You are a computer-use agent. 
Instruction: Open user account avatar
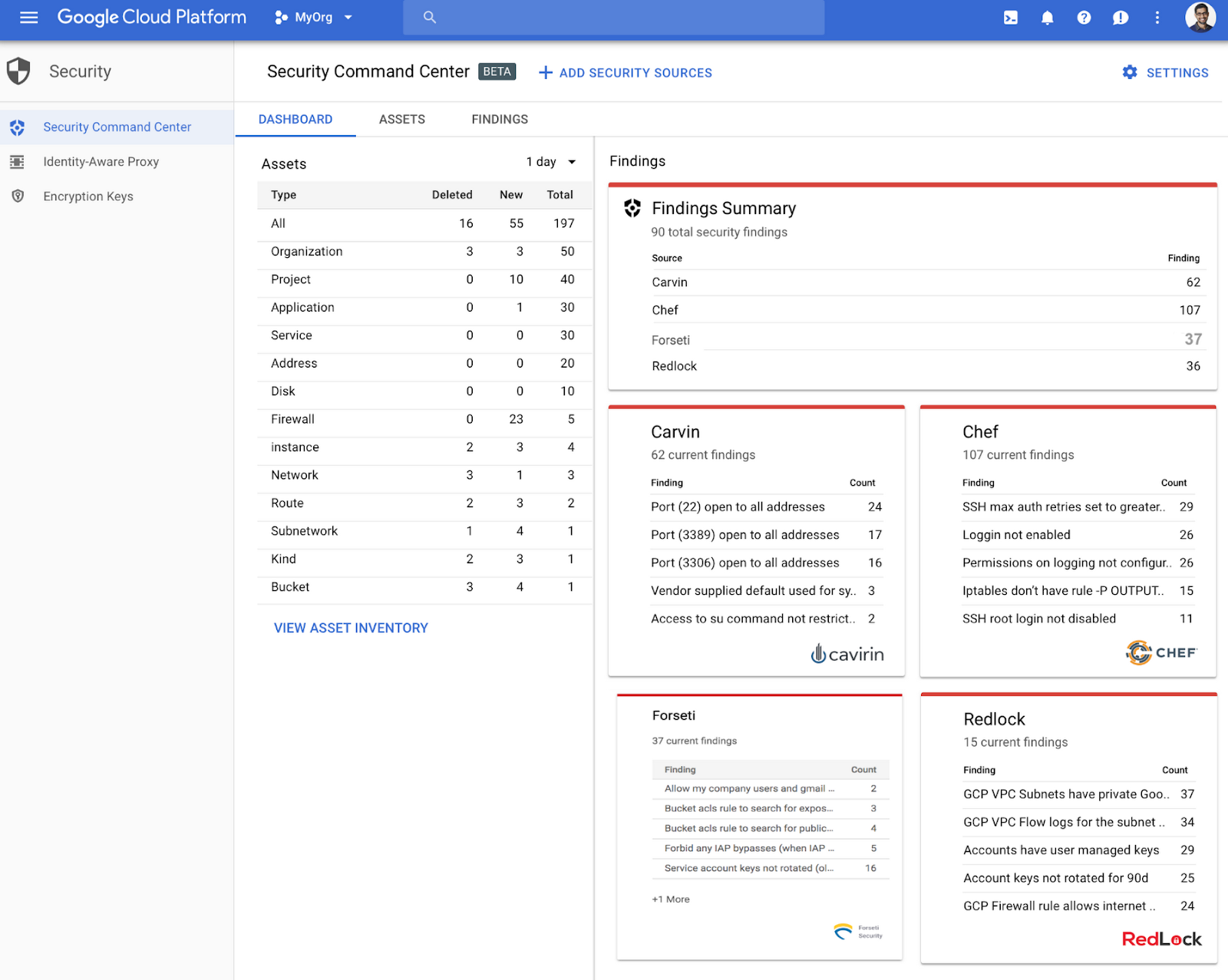(1200, 17)
